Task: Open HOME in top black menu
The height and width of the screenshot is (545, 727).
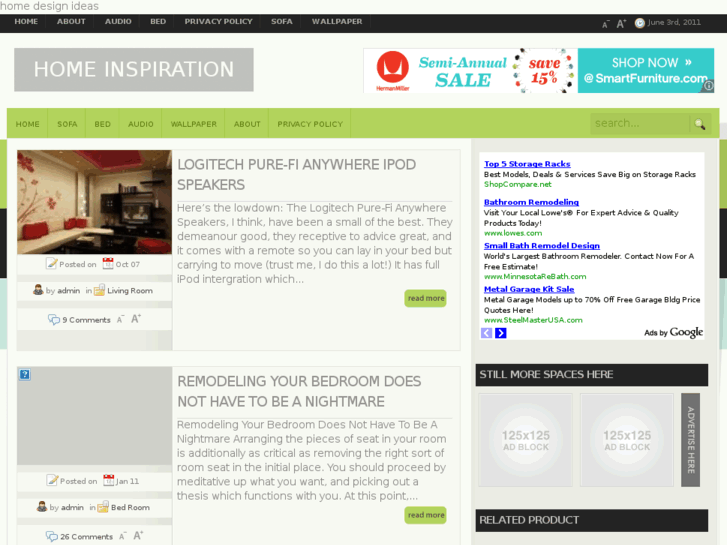Action: click(26, 21)
